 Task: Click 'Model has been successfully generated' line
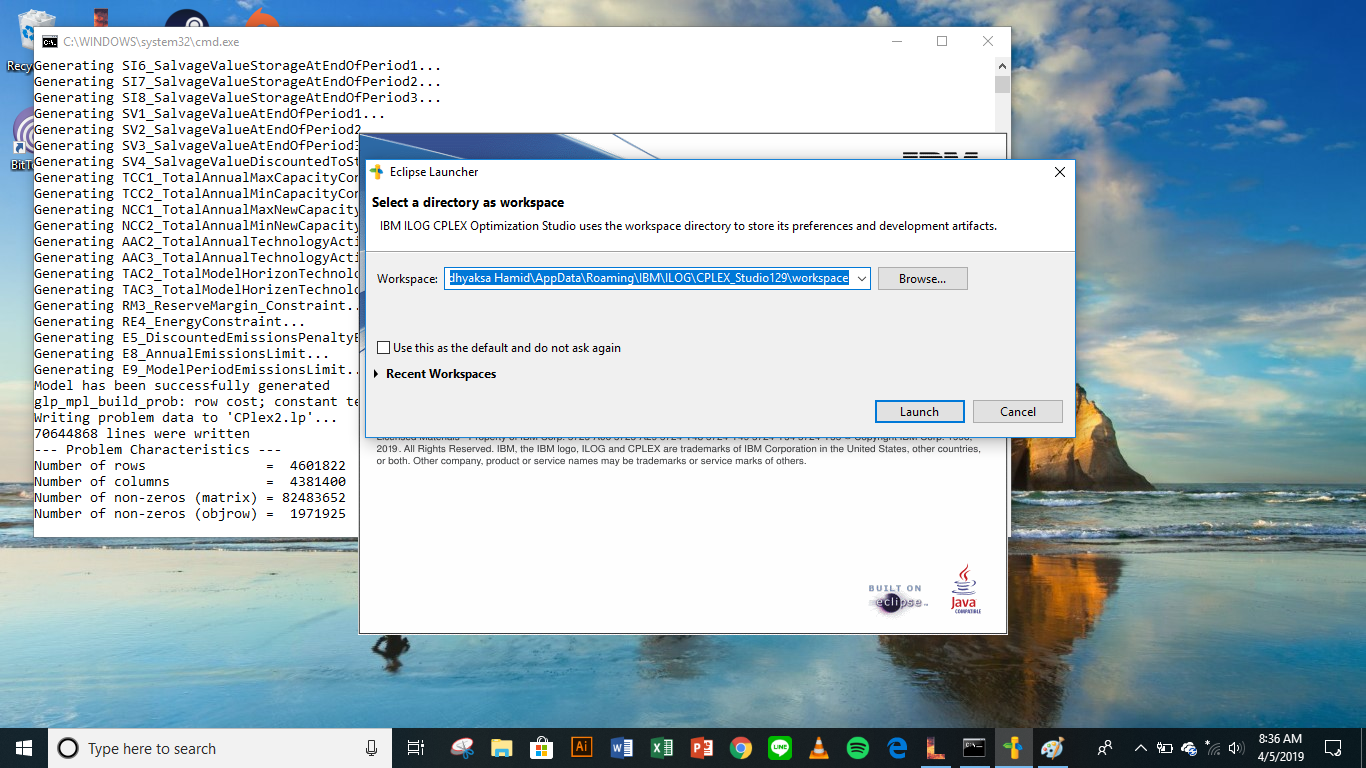coord(182,385)
